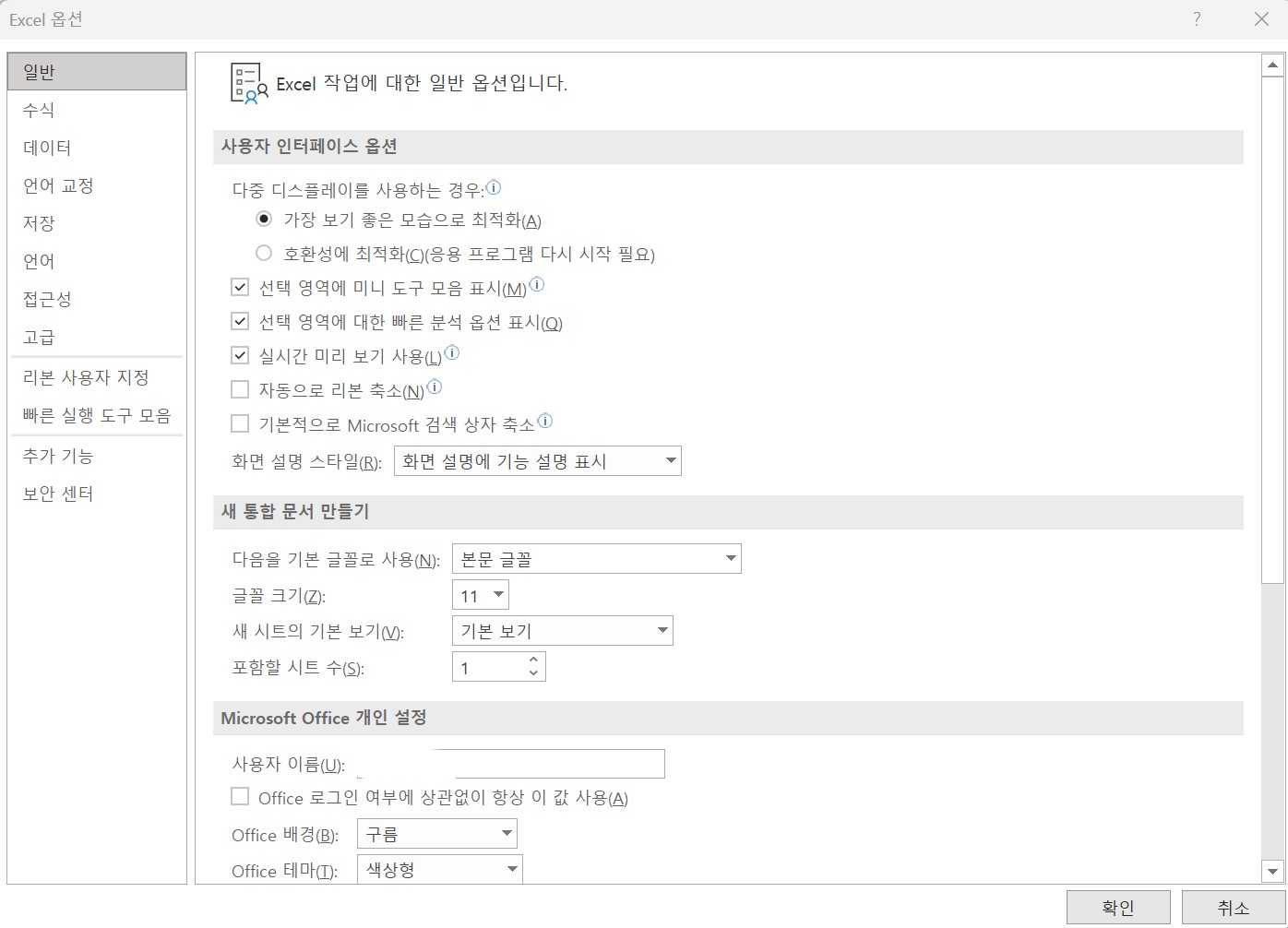The height and width of the screenshot is (928, 1288).
Task: Click info icon next to Microsoft 검색 상자 축소
Action: tap(545, 421)
